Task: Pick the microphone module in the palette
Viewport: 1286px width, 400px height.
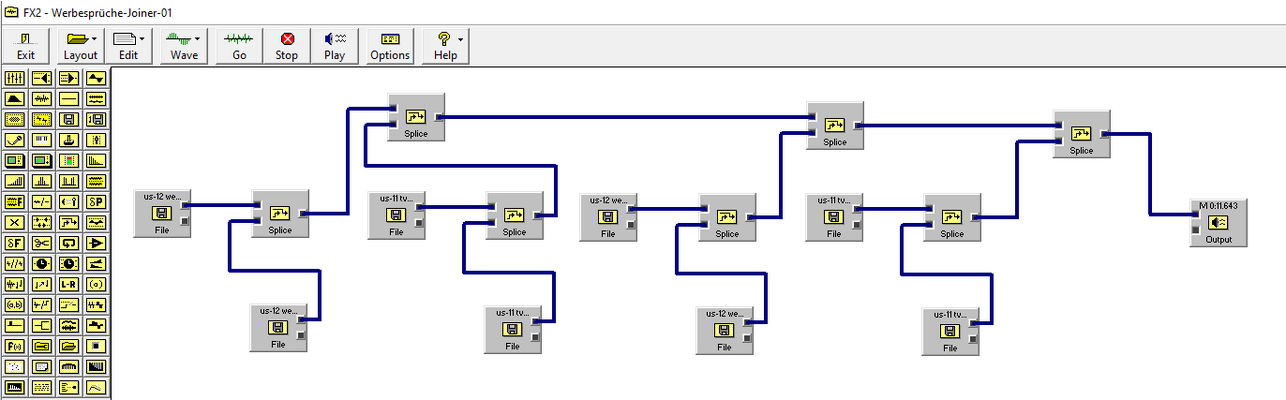Action: (x=15, y=139)
